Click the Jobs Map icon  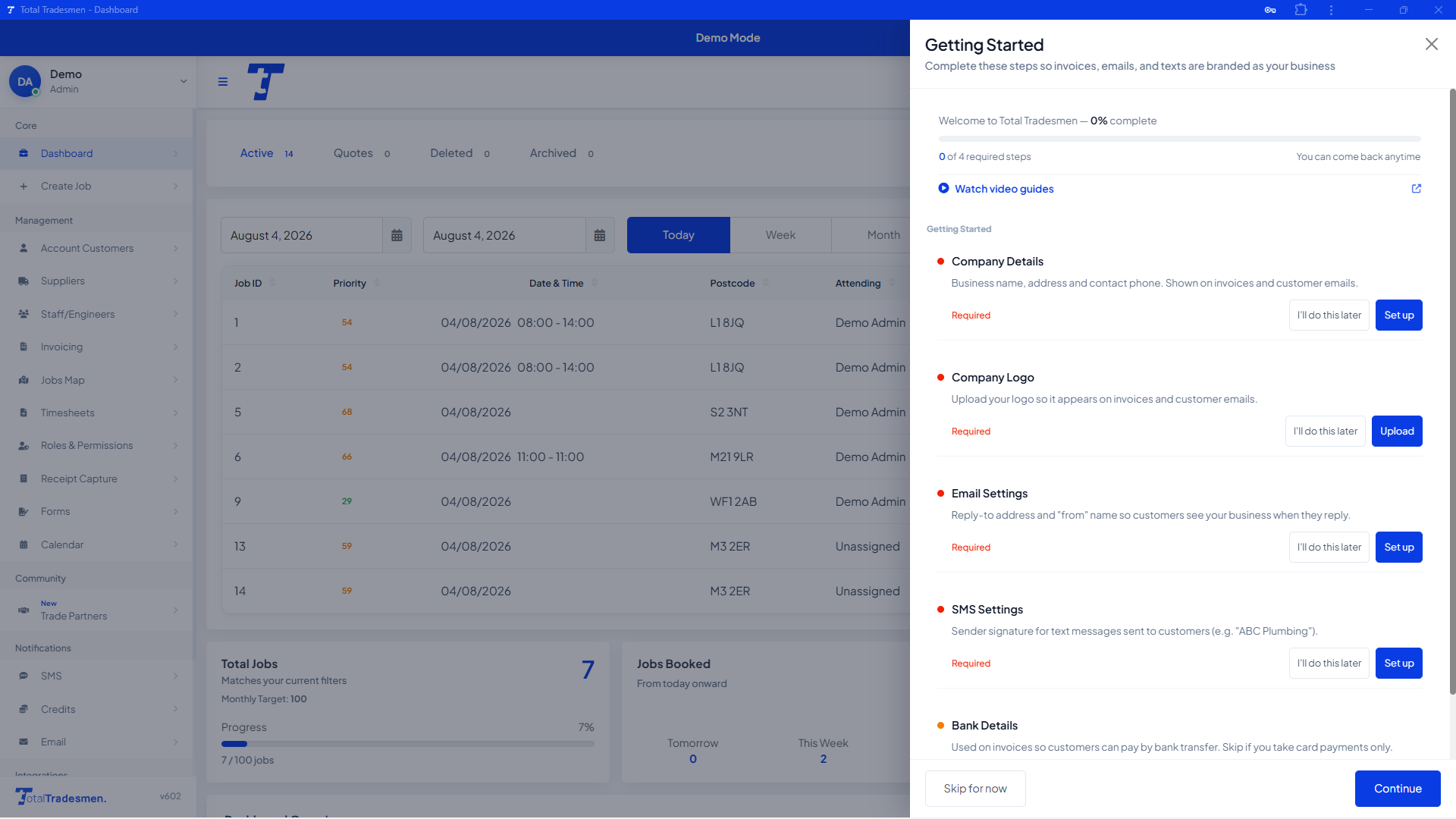click(24, 380)
